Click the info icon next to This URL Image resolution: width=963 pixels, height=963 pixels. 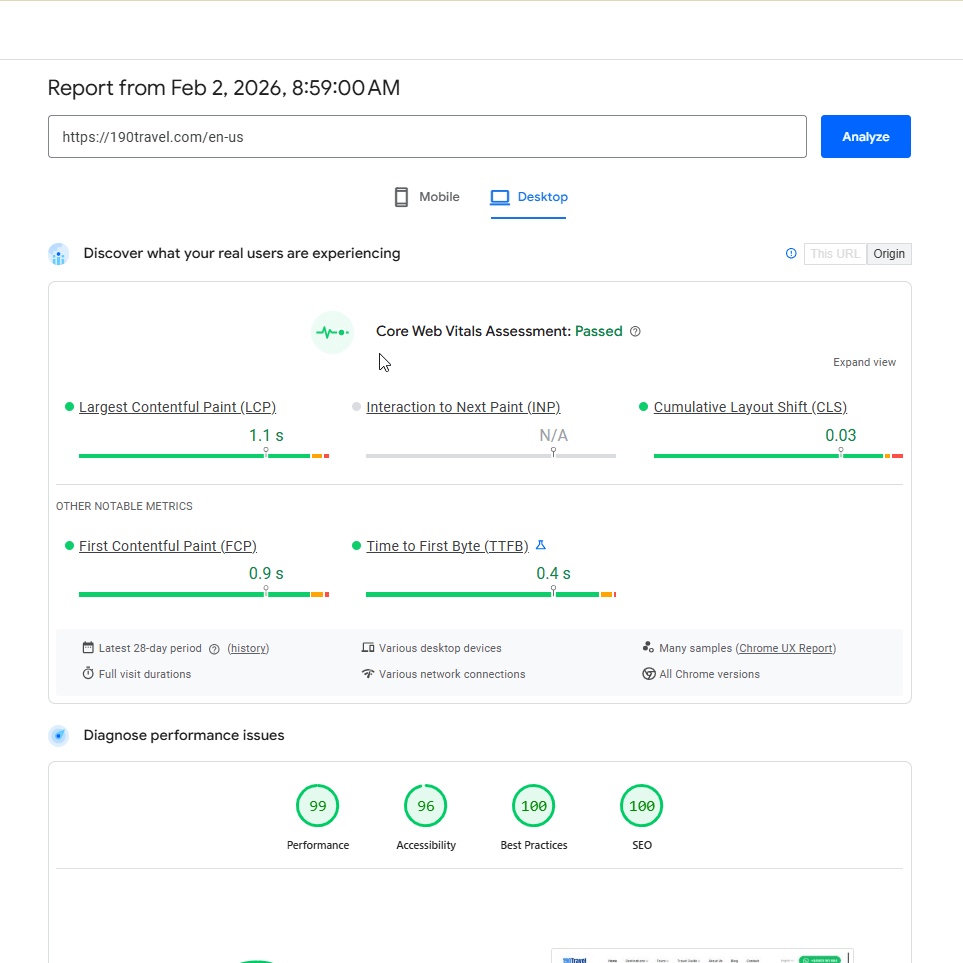click(791, 254)
